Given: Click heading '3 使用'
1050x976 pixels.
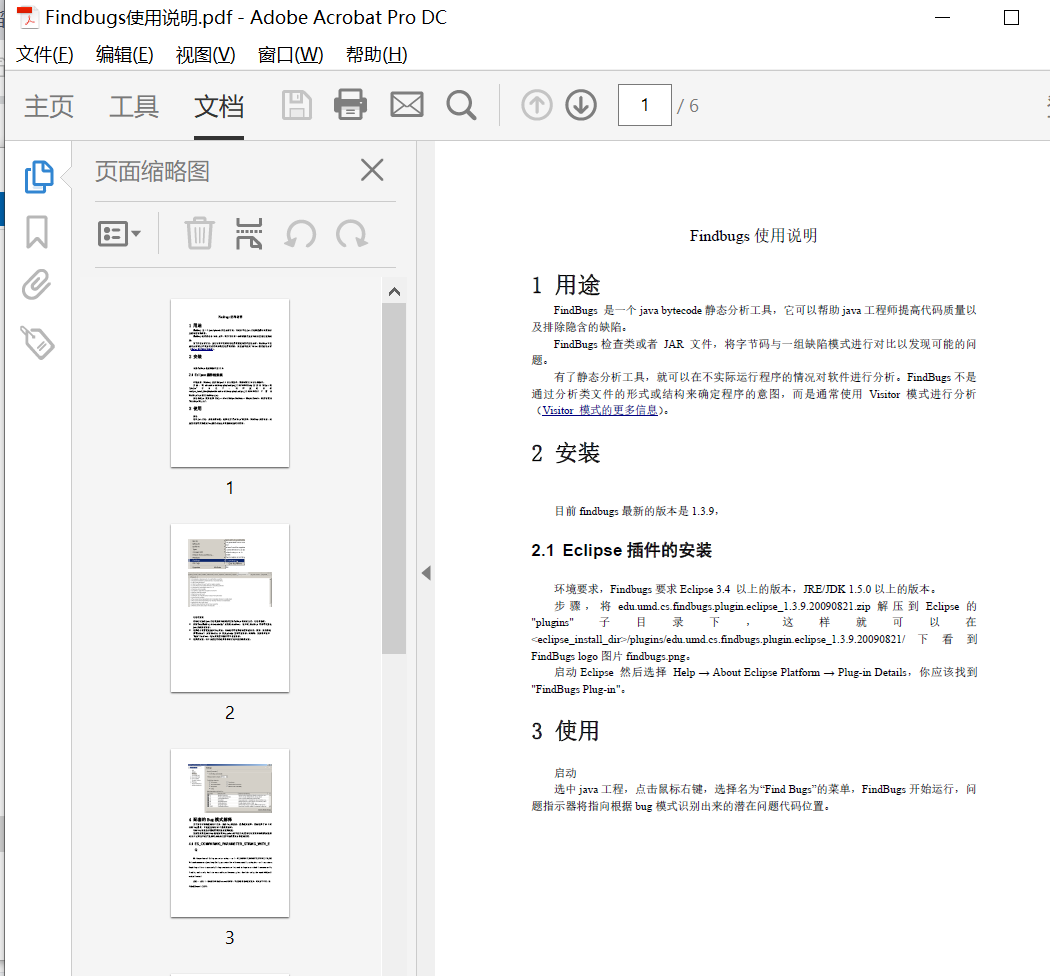Looking at the screenshot, I should pyautogui.click(x=566, y=731).
